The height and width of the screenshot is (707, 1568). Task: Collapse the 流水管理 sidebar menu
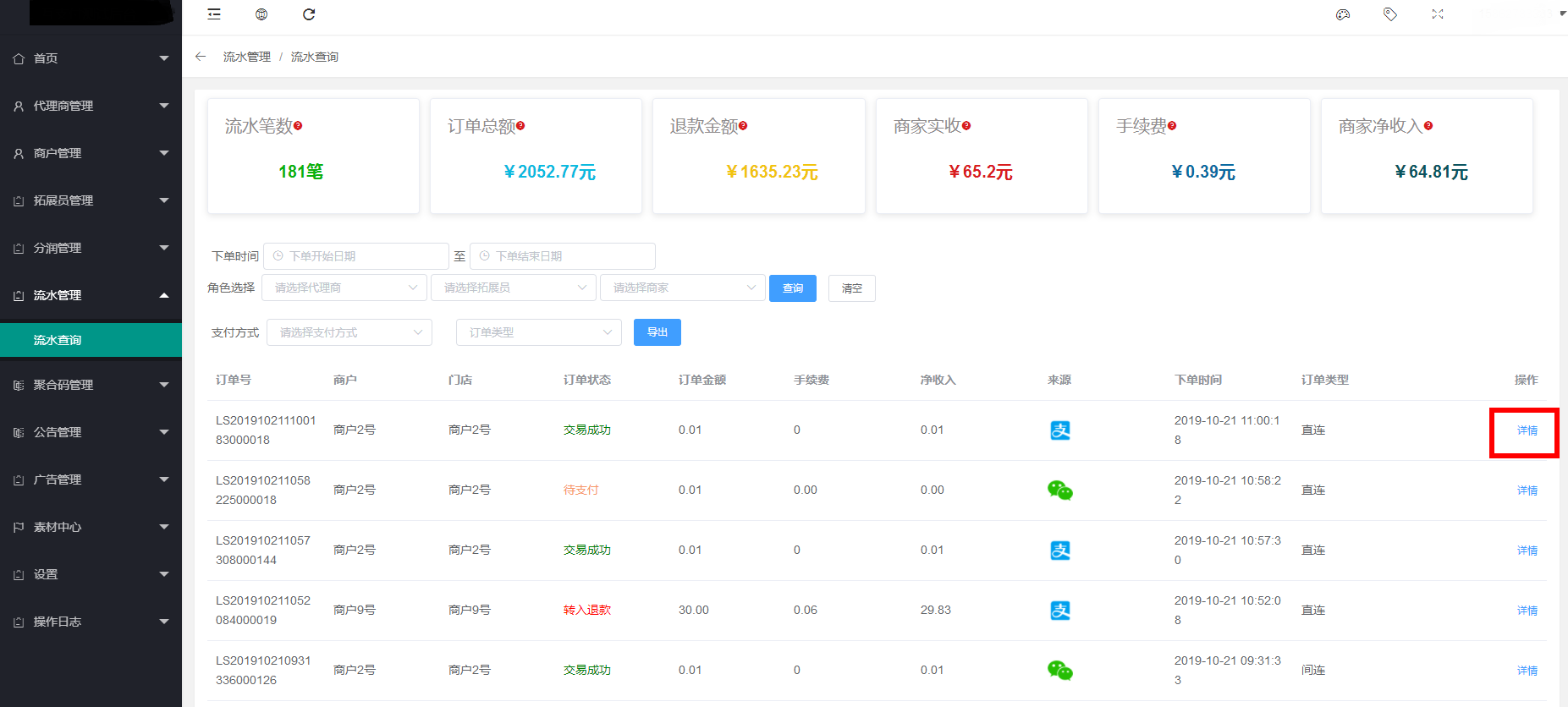pos(91,295)
